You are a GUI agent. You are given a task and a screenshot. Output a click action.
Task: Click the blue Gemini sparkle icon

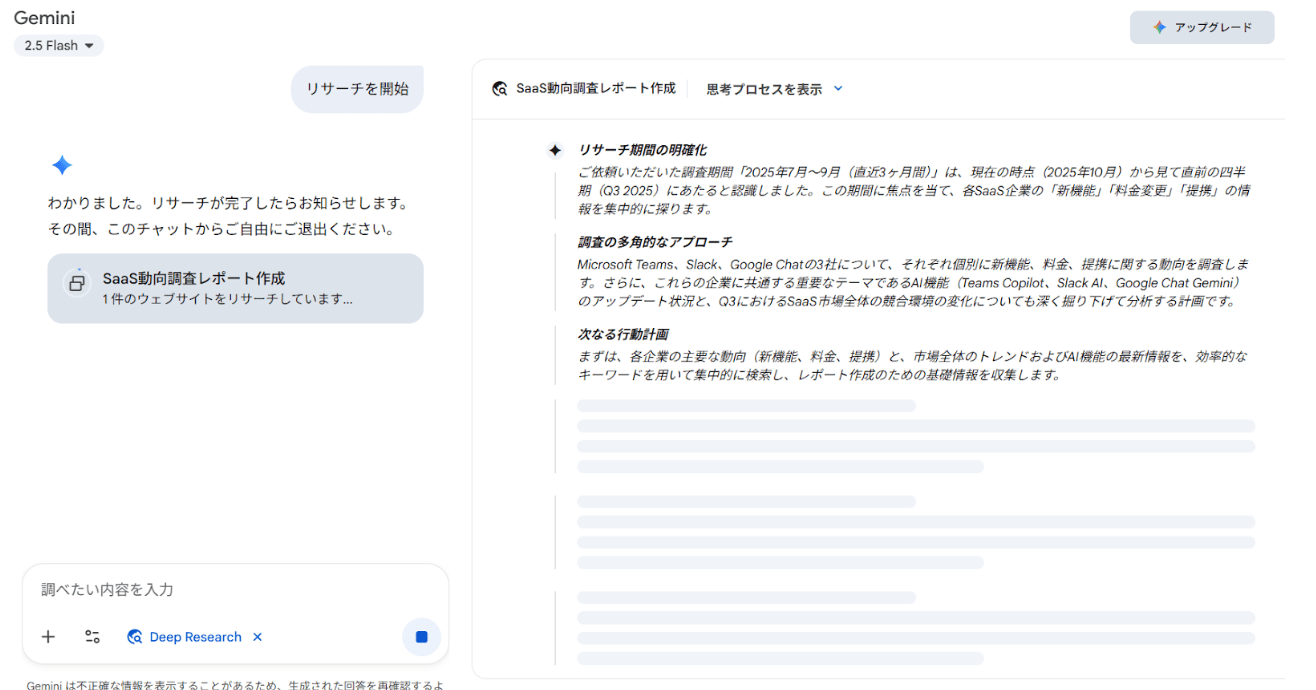tap(62, 166)
